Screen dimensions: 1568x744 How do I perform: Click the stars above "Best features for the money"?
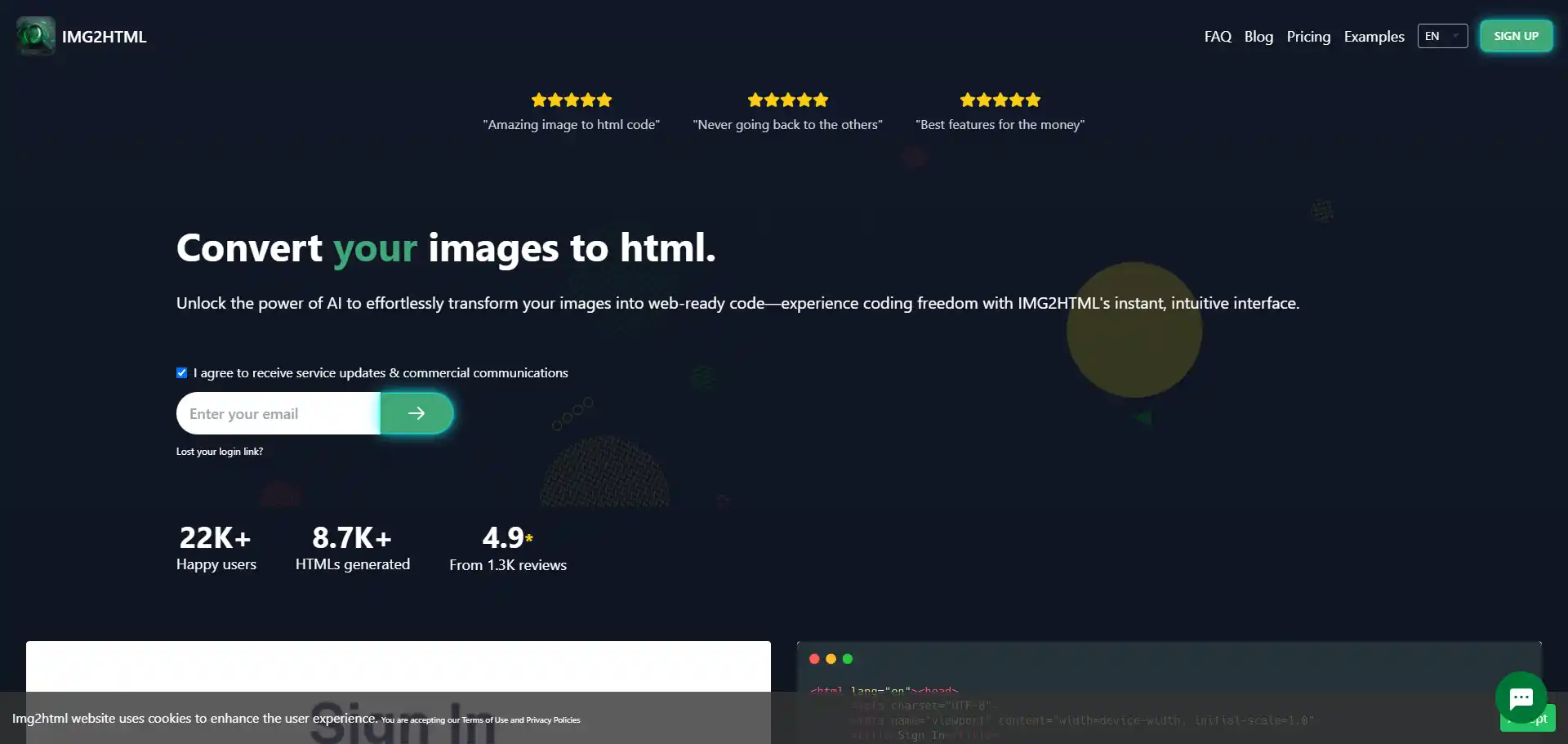(x=1000, y=100)
